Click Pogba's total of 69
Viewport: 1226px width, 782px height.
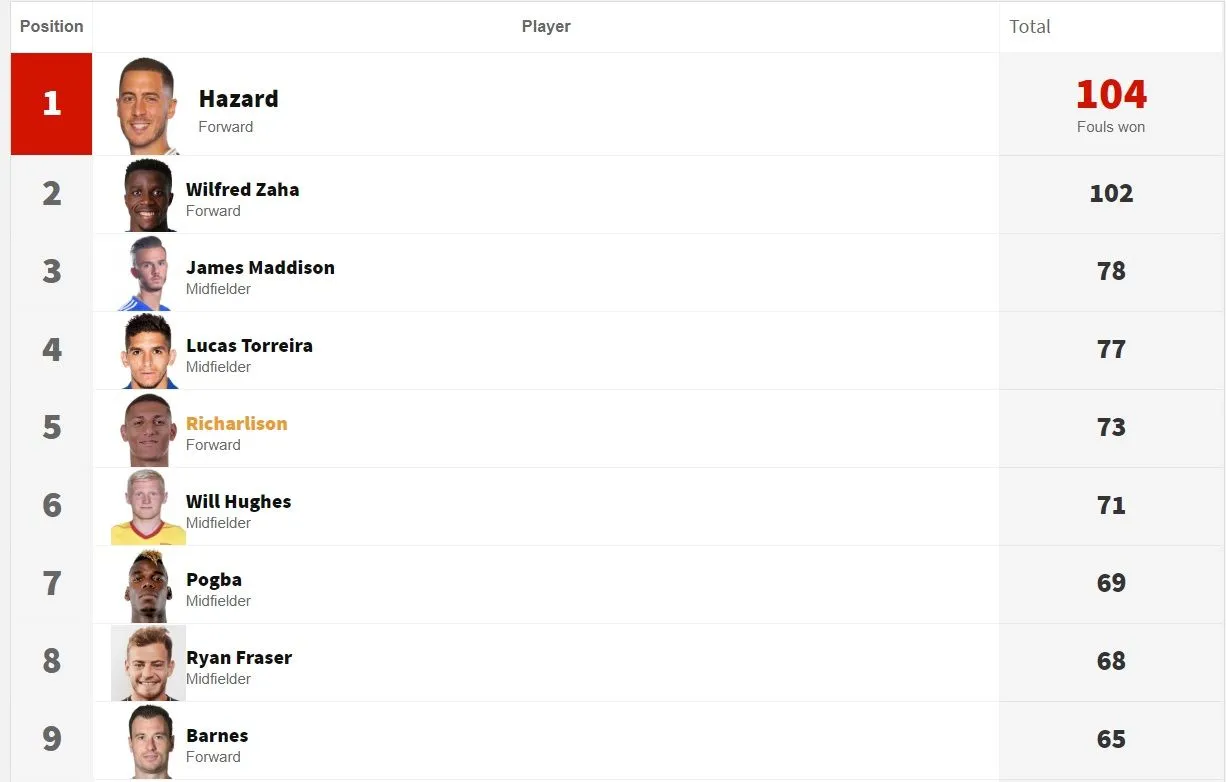1111,583
